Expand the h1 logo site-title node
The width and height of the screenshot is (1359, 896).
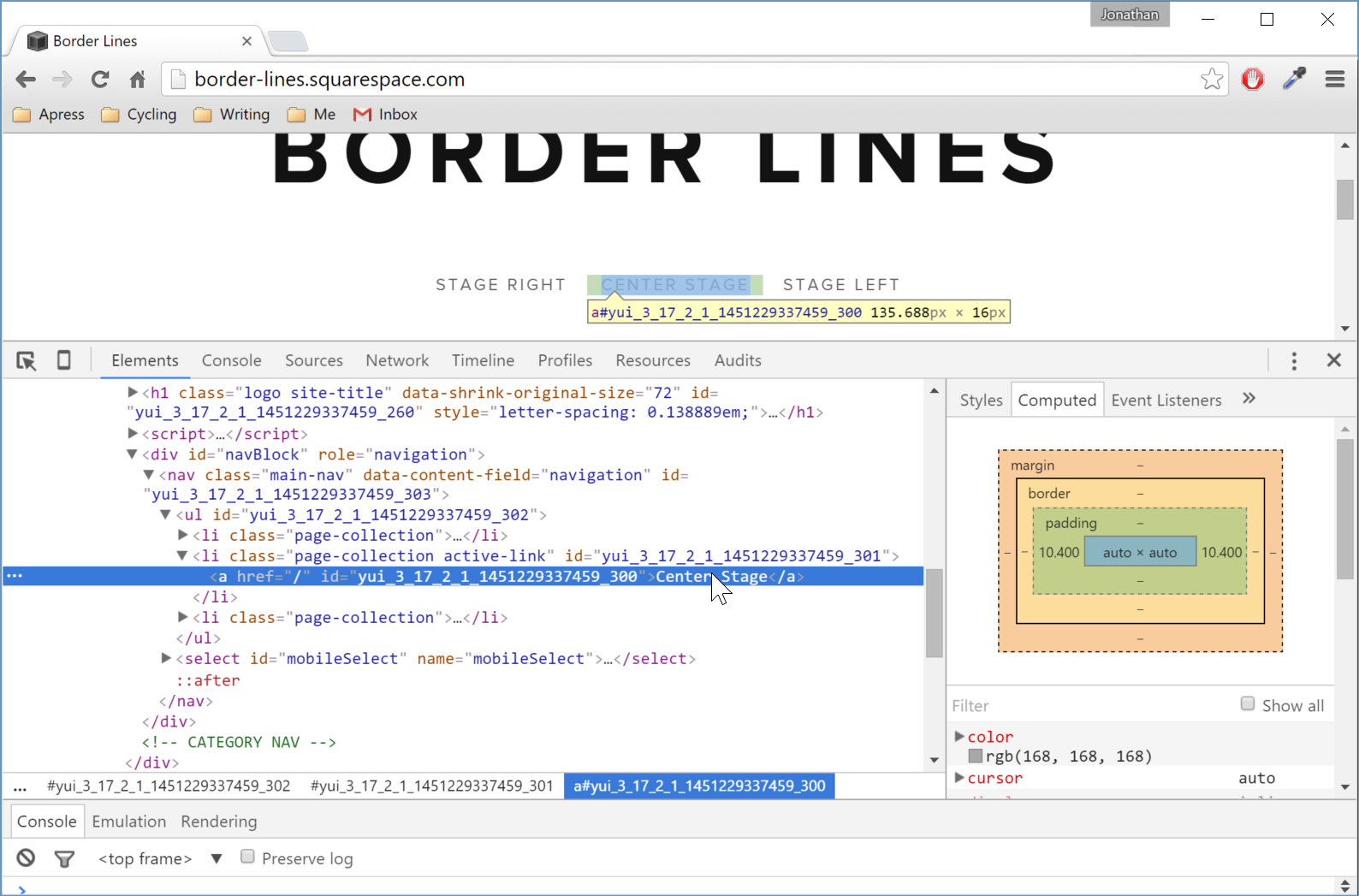pyautogui.click(x=133, y=392)
